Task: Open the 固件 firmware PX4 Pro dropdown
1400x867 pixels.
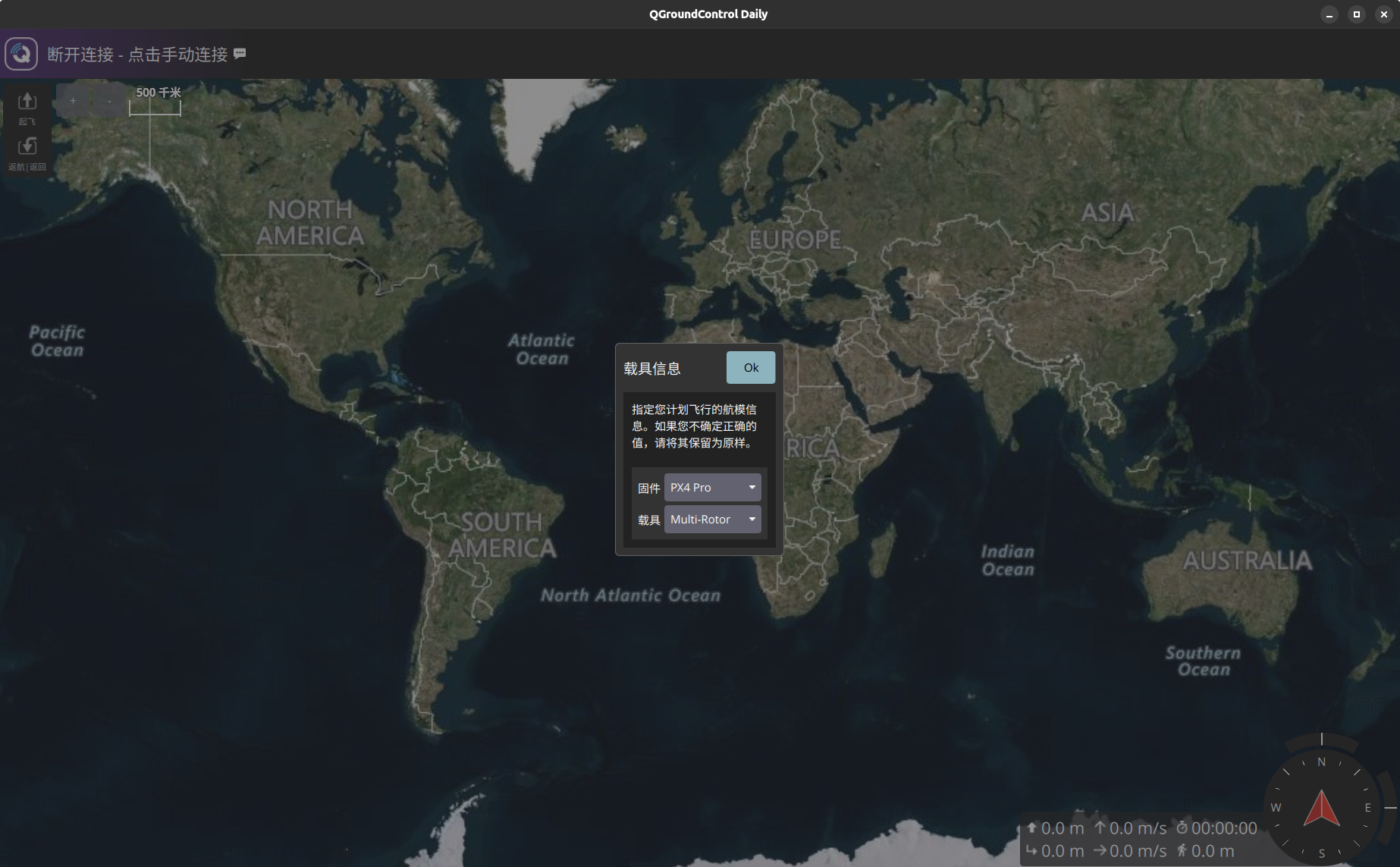Action: click(712, 488)
